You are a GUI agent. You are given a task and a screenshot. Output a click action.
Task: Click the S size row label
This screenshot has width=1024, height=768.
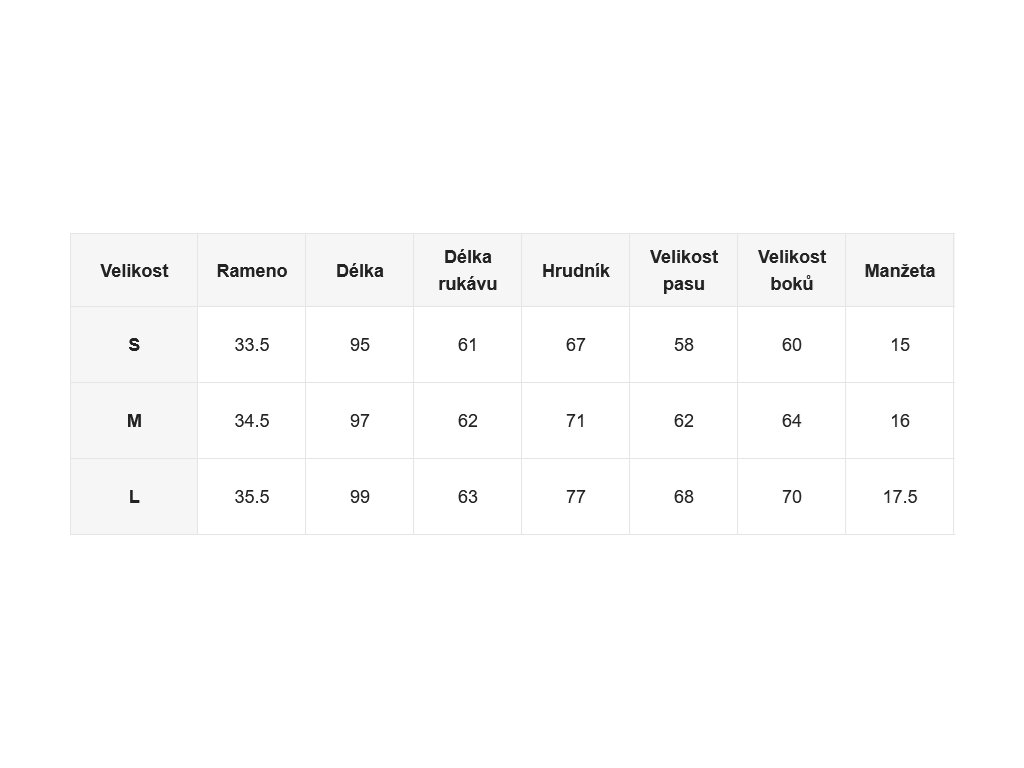(134, 345)
